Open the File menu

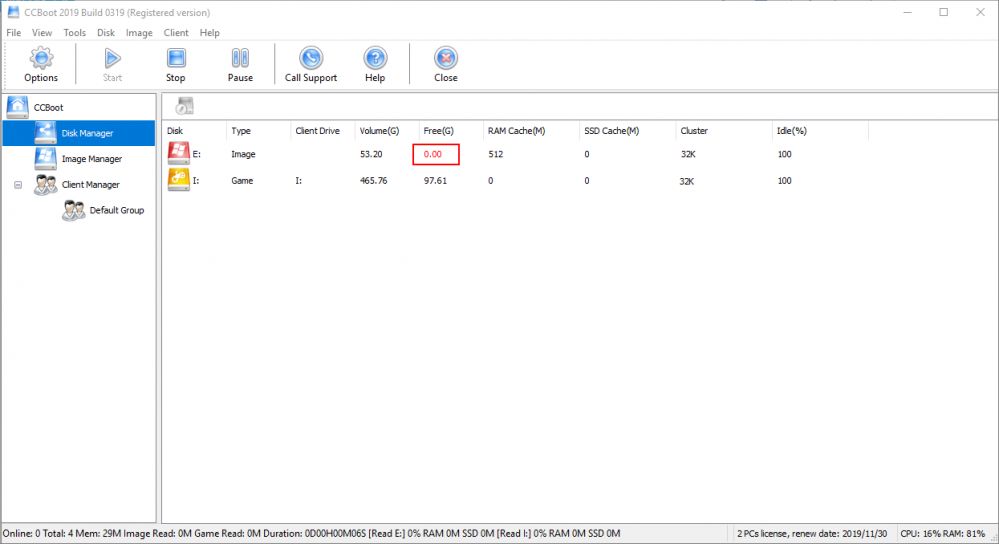[x=13, y=32]
